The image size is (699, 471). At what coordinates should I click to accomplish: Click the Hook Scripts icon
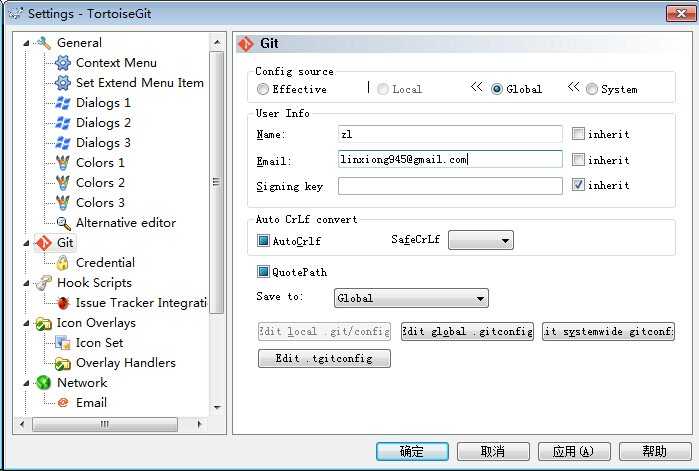(x=44, y=283)
